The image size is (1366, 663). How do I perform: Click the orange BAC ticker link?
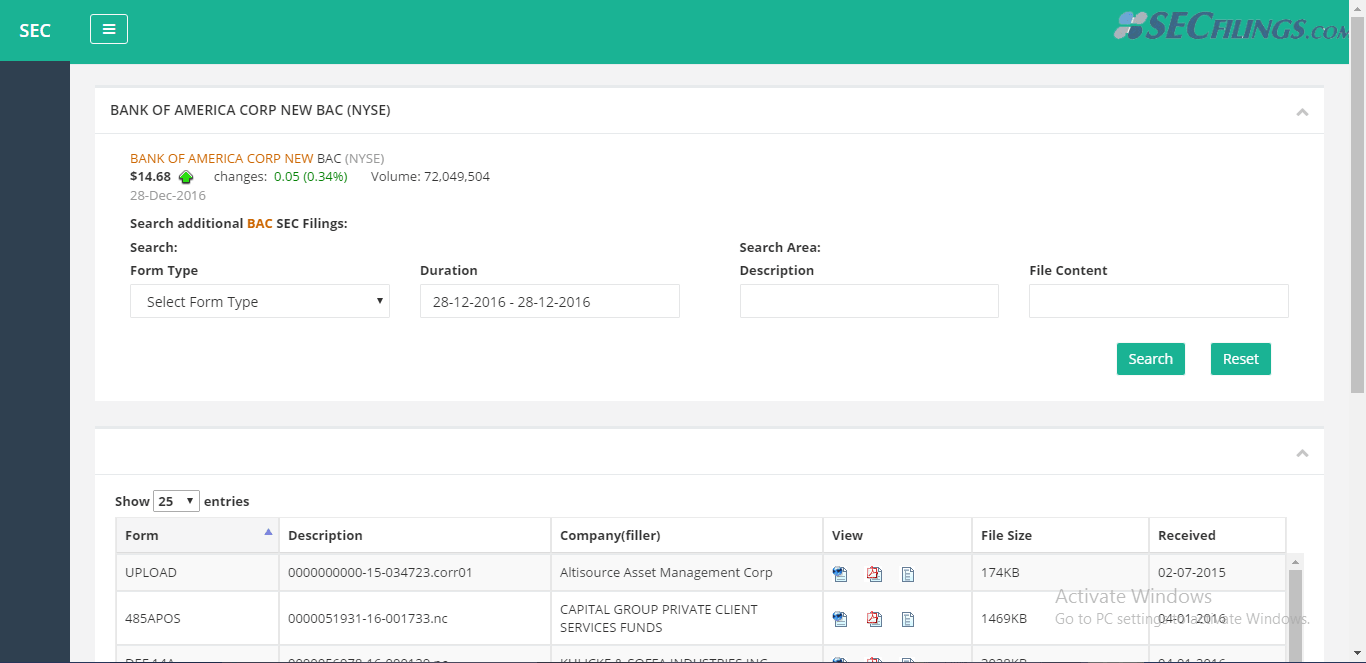(260, 224)
